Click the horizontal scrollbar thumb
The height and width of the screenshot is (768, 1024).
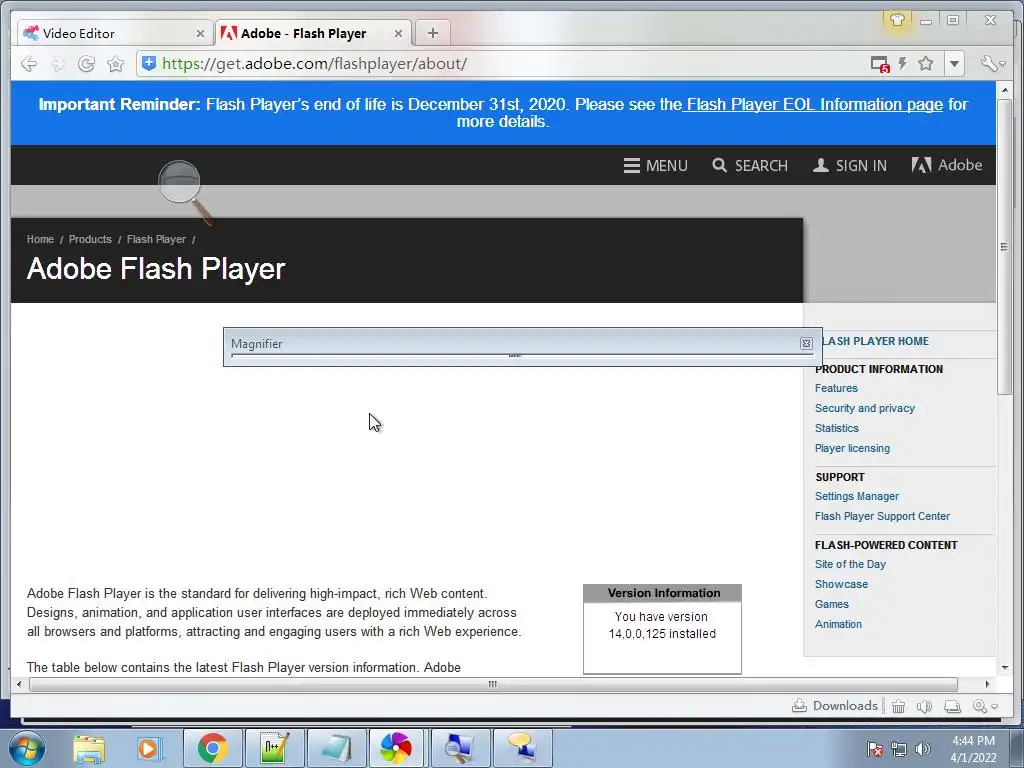click(493, 684)
